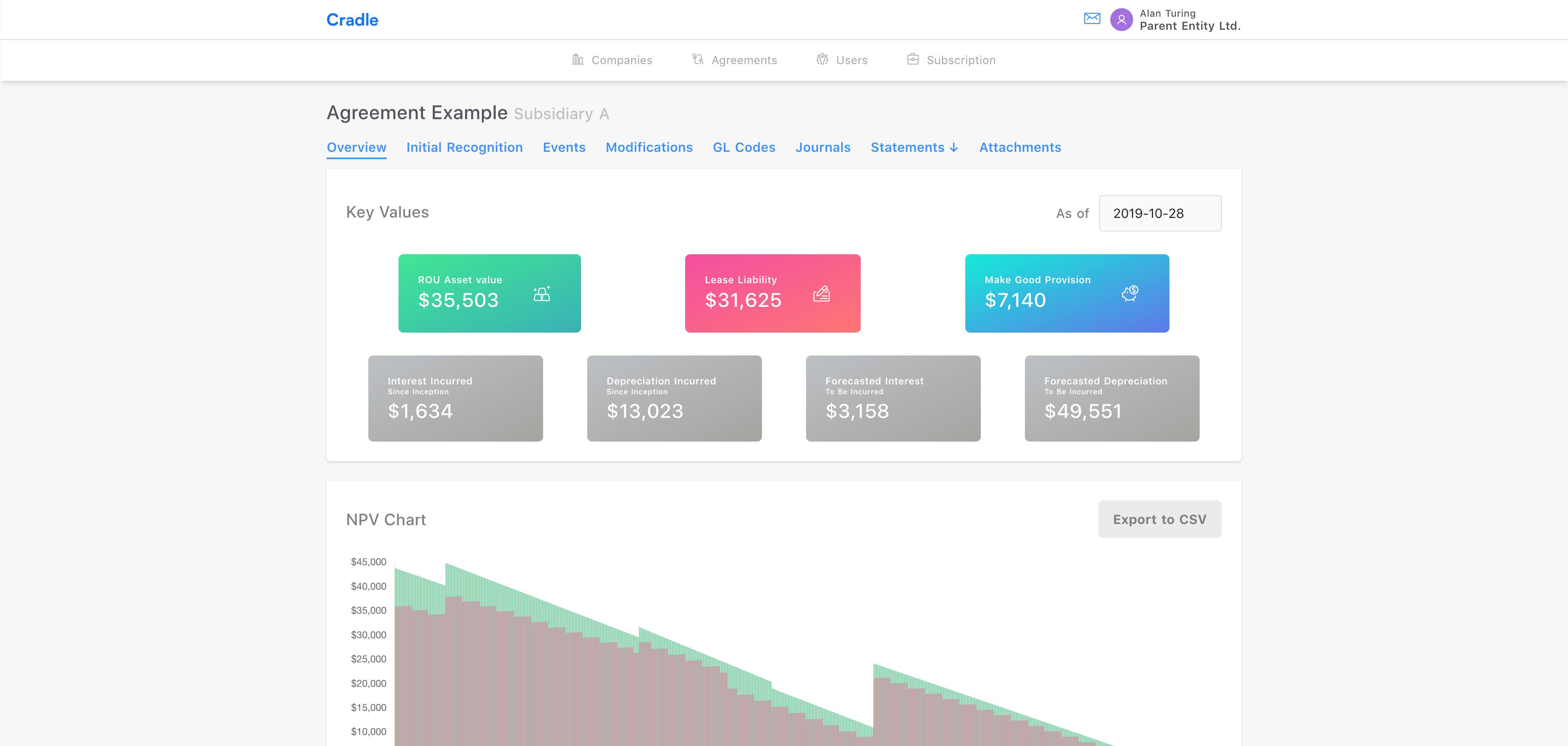Click Alan Turing account name
The width and height of the screenshot is (1568, 746).
click(x=1167, y=13)
